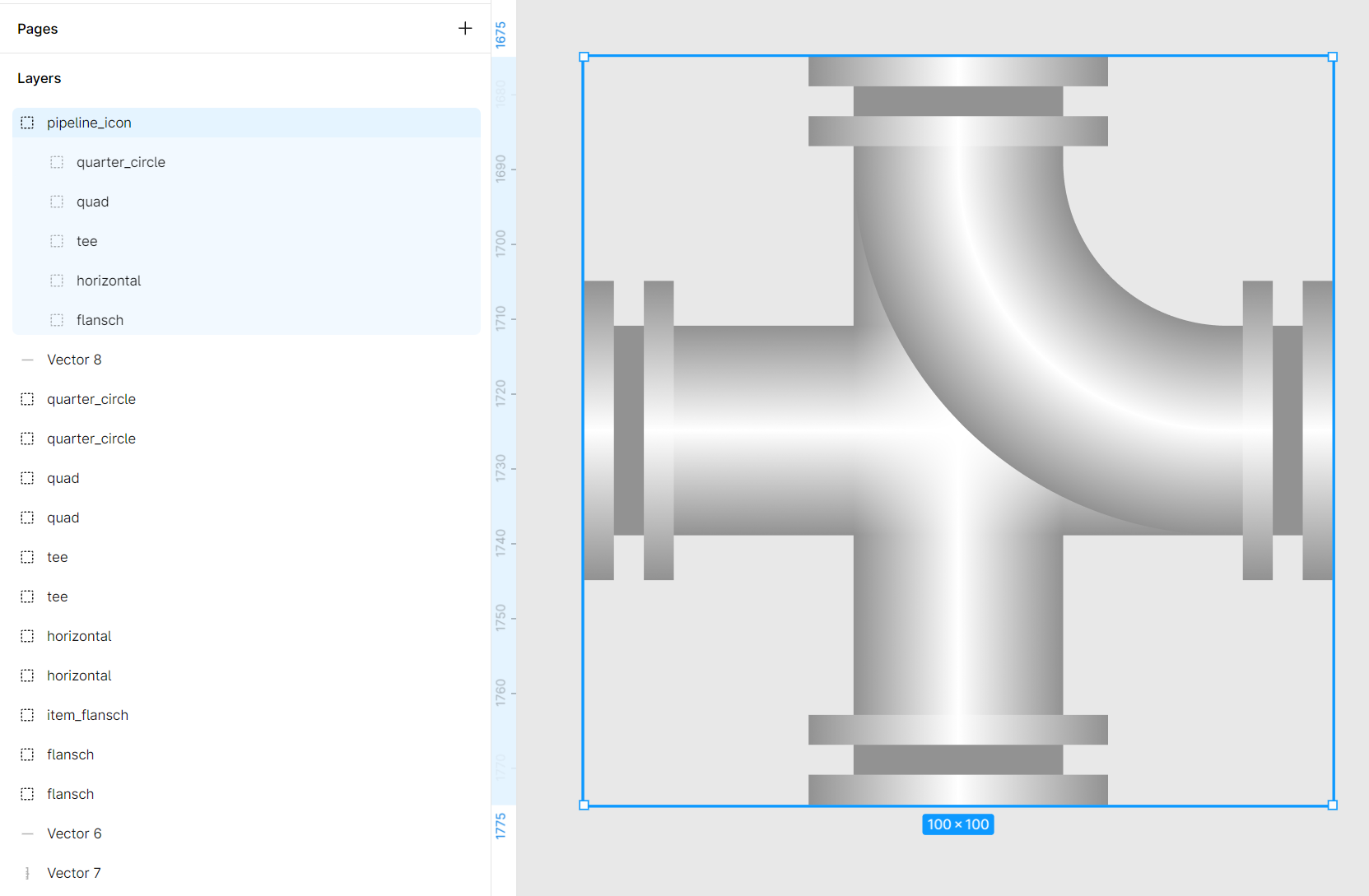Click the icon next to Vector 8 layer
The width and height of the screenshot is (1369, 896).
27,360
